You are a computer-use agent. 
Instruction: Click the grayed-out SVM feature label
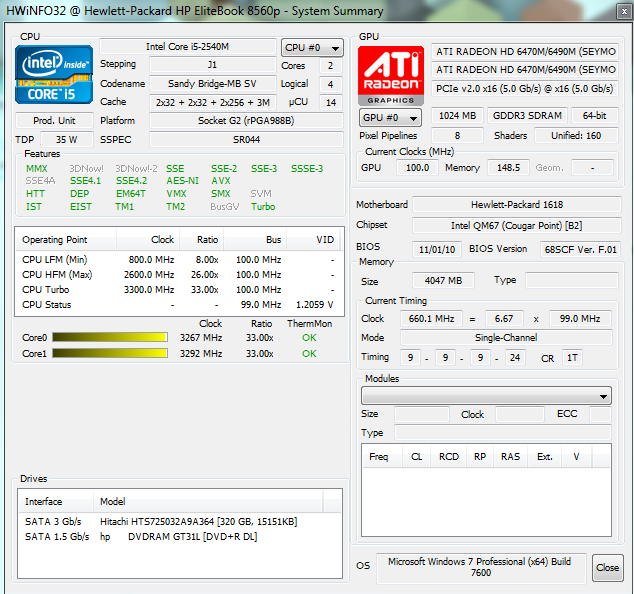click(261, 194)
